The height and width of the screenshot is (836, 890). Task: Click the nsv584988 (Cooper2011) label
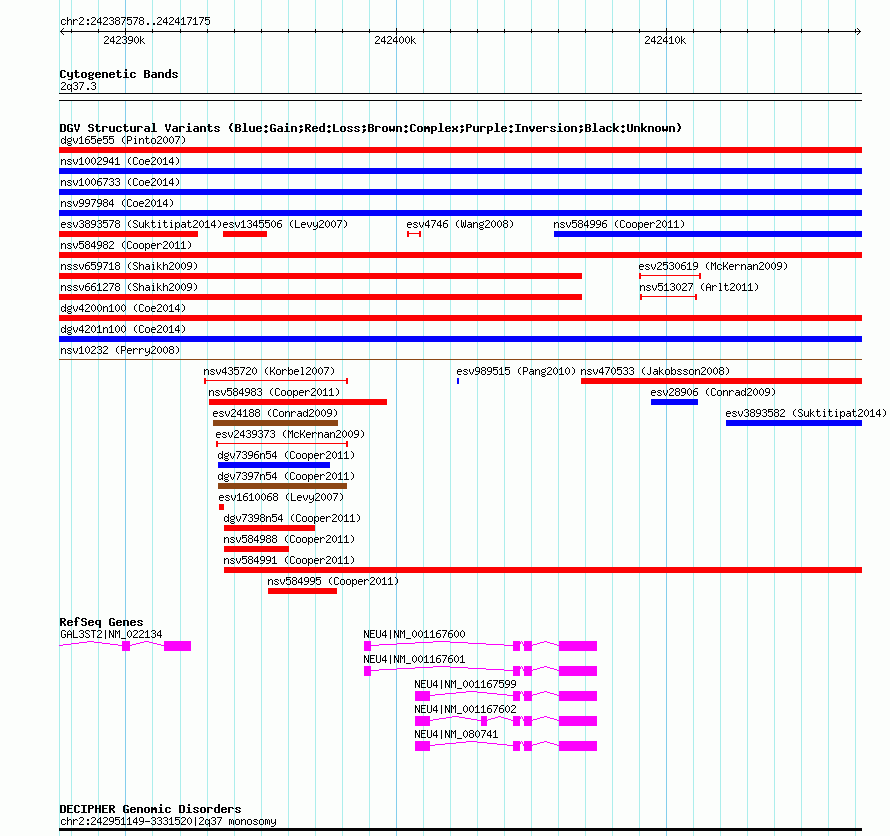[289, 539]
